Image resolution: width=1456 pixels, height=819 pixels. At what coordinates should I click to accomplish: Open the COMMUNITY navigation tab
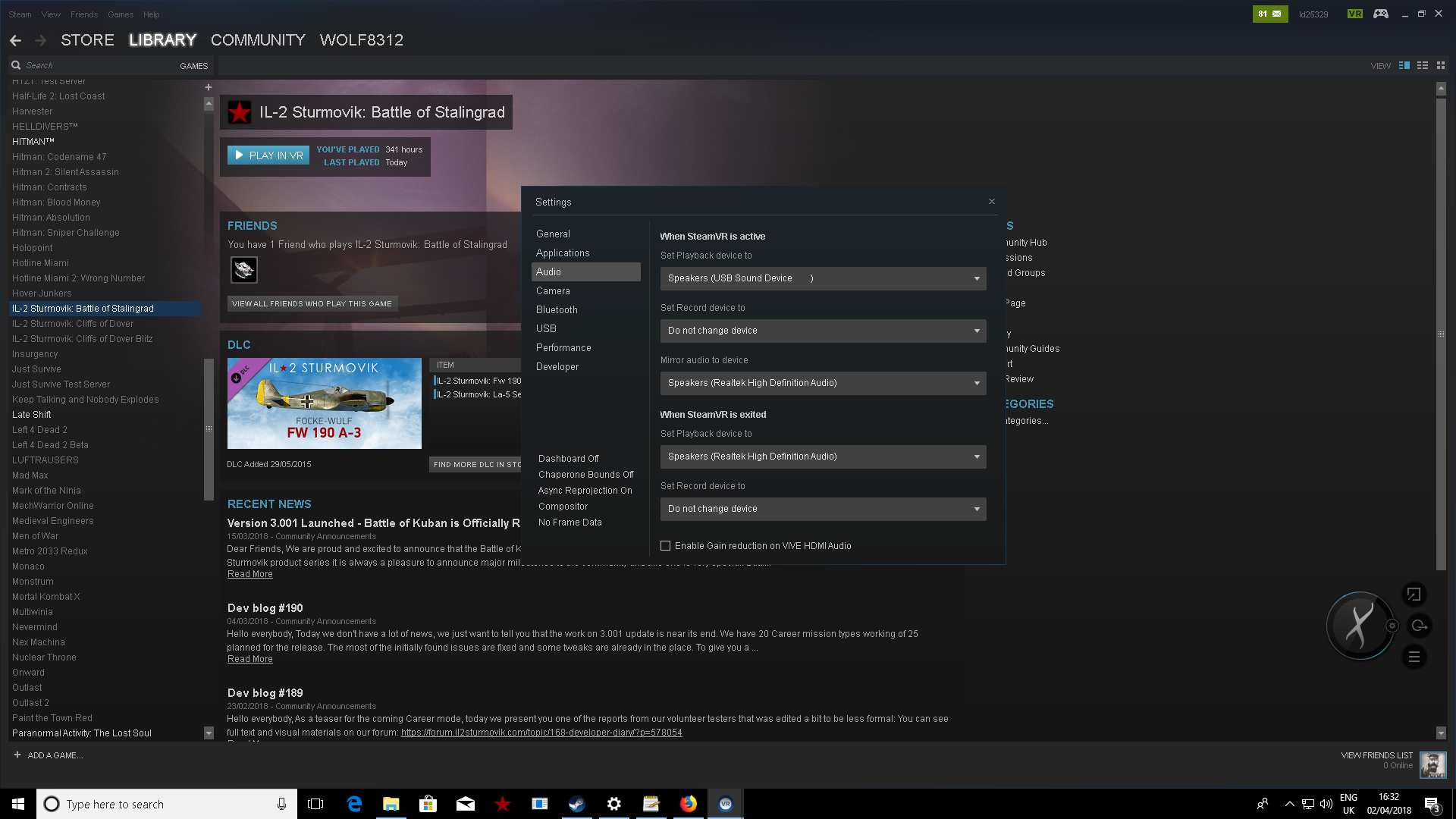click(x=258, y=40)
